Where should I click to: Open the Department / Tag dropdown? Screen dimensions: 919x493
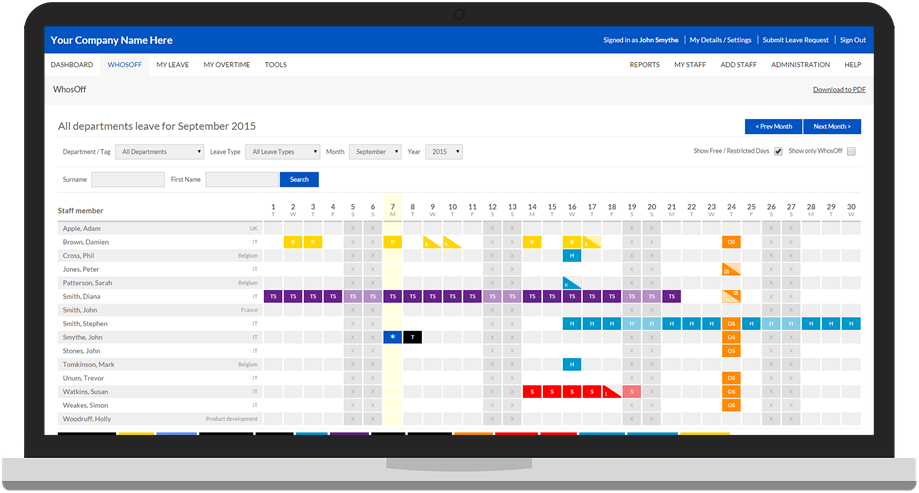coord(159,152)
